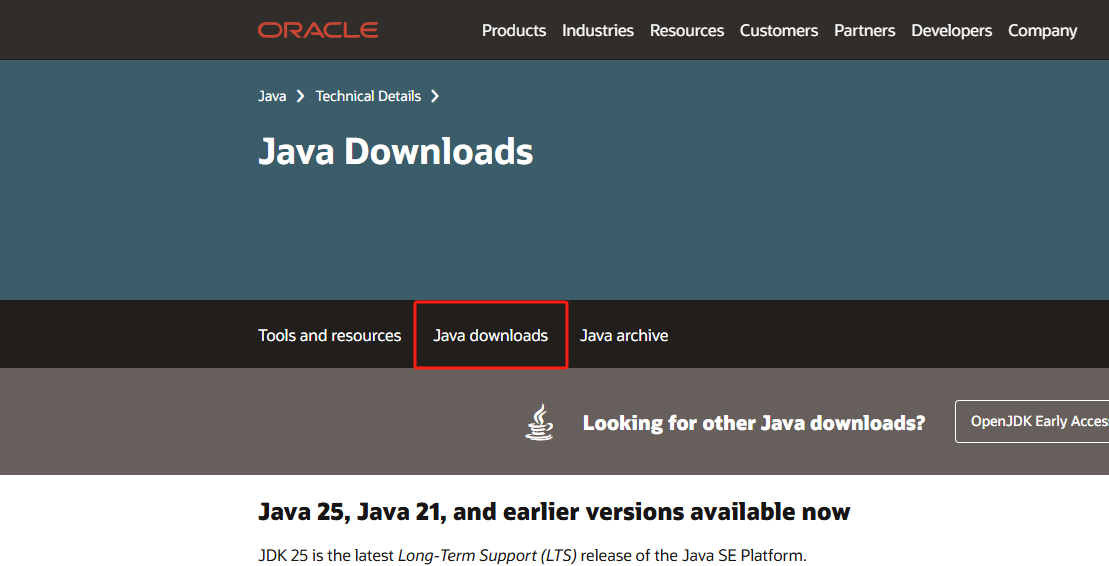Go to the Java breadcrumb link

[272, 96]
